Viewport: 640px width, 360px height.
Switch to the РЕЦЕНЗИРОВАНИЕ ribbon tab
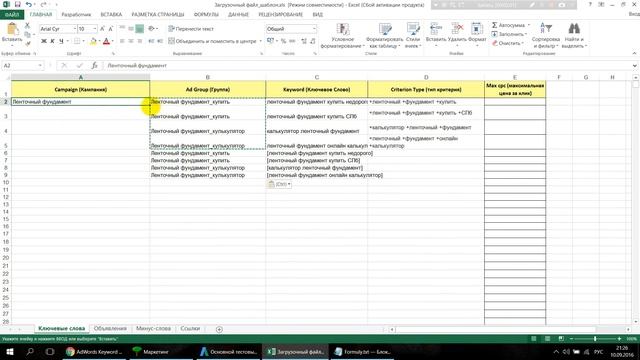pos(280,15)
